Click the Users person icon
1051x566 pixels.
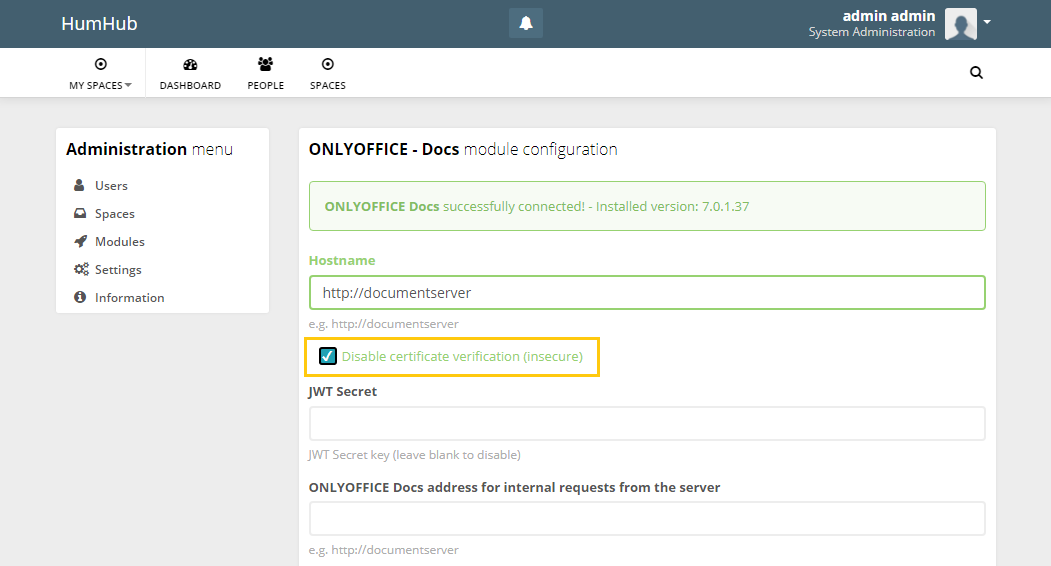(x=79, y=185)
